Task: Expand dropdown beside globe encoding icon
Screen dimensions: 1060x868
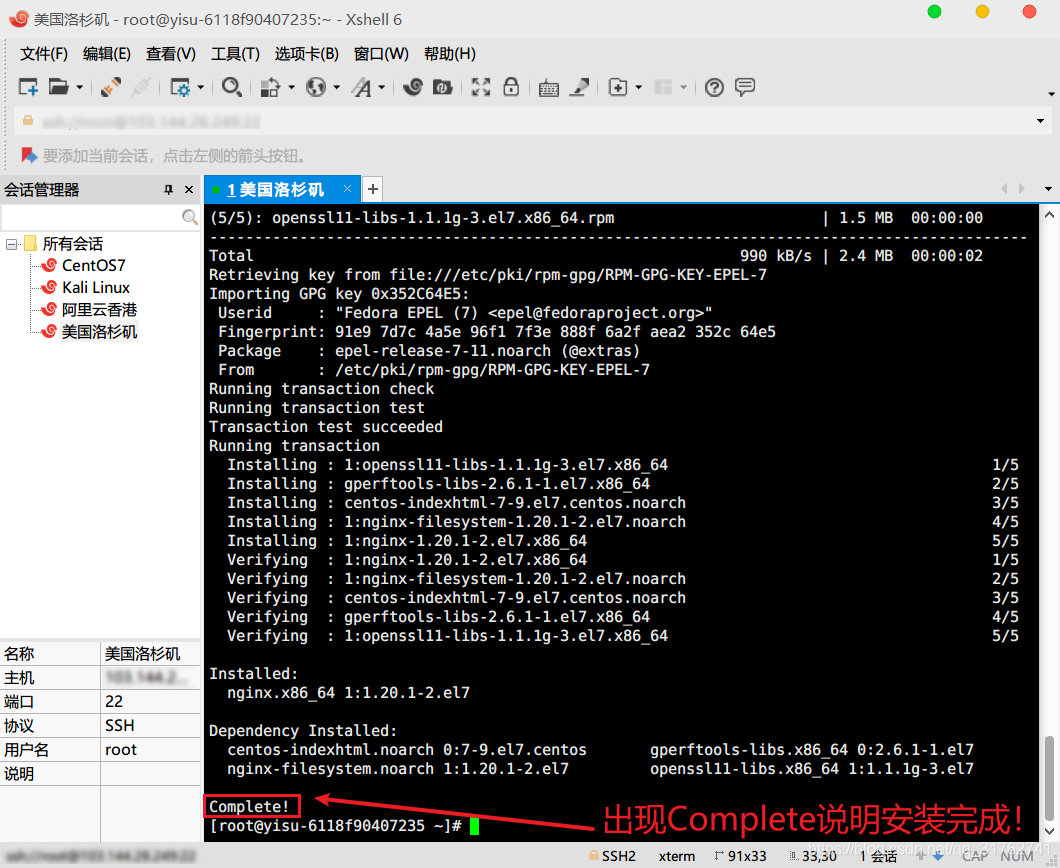Action: [x=336, y=87]
